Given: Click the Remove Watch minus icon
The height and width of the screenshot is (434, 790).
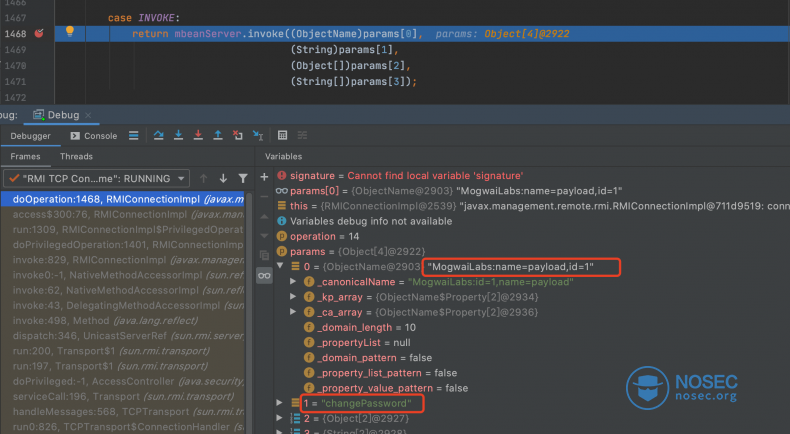Looking at the screenshot, I should click(264, 197).
